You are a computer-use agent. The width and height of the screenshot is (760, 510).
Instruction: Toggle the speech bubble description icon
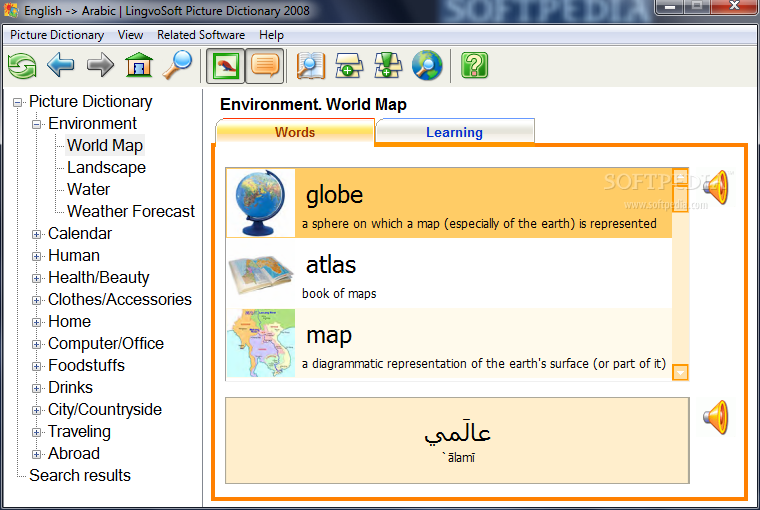[265, 65]
